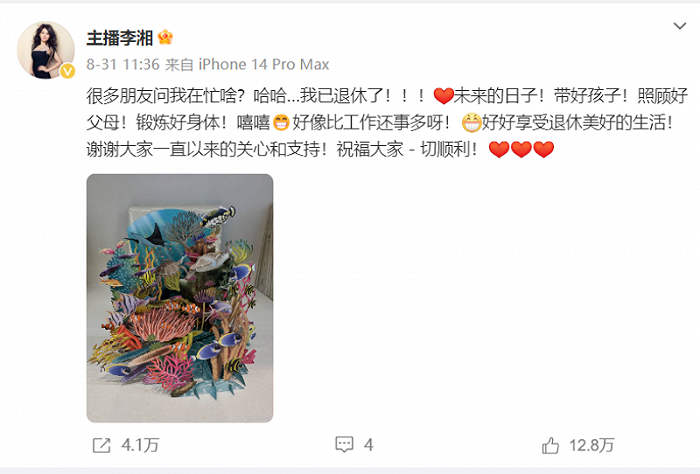The image size is (700, 474).
Task: Click the grinning emoji before 好好享受
Action: coord(471,122)
